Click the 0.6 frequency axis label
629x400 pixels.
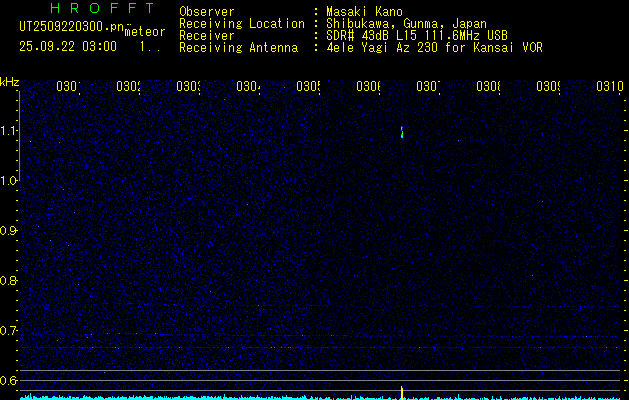point(8,380)
